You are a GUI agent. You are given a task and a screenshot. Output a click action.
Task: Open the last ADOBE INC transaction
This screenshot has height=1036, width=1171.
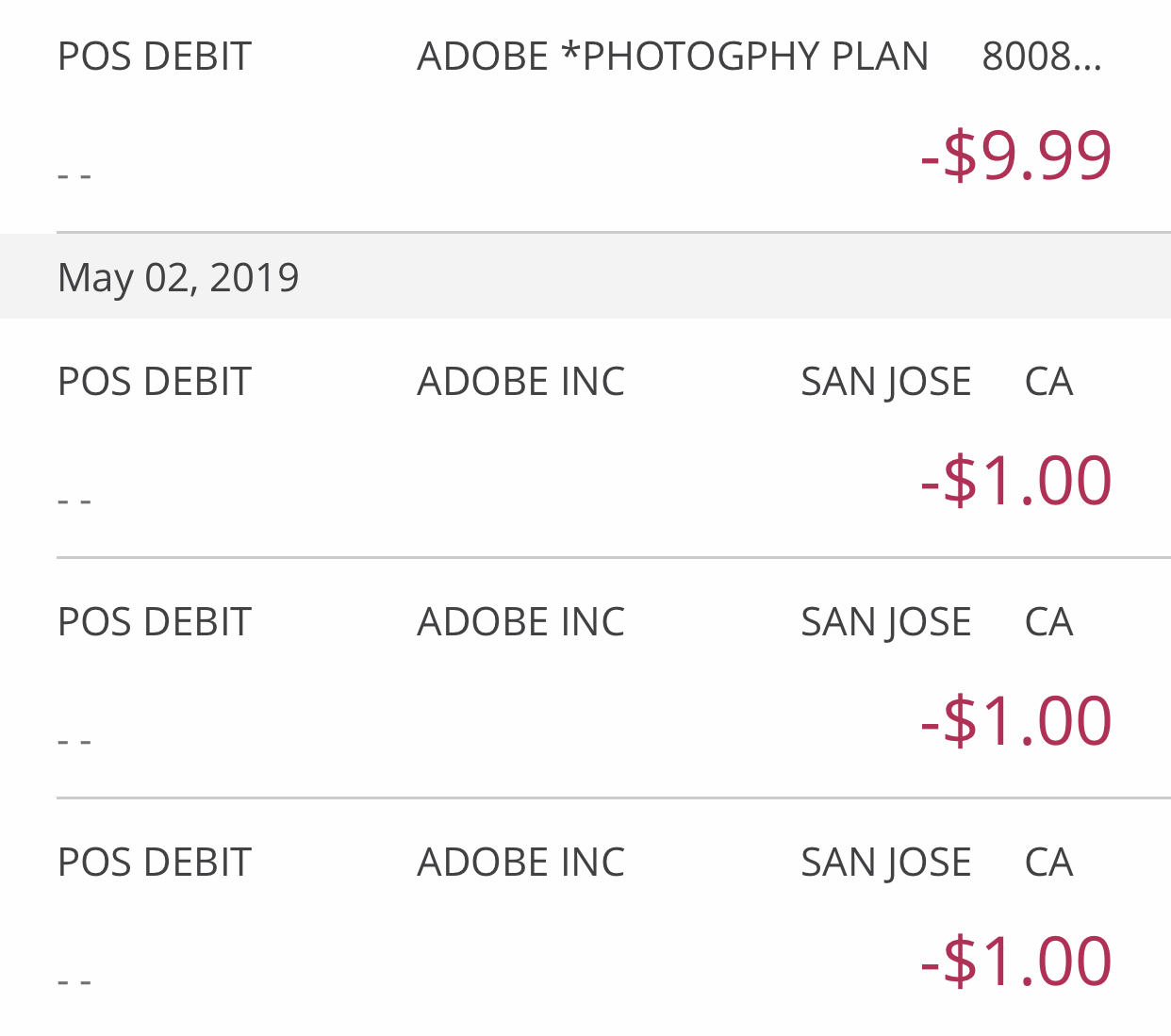click(520, 863)
